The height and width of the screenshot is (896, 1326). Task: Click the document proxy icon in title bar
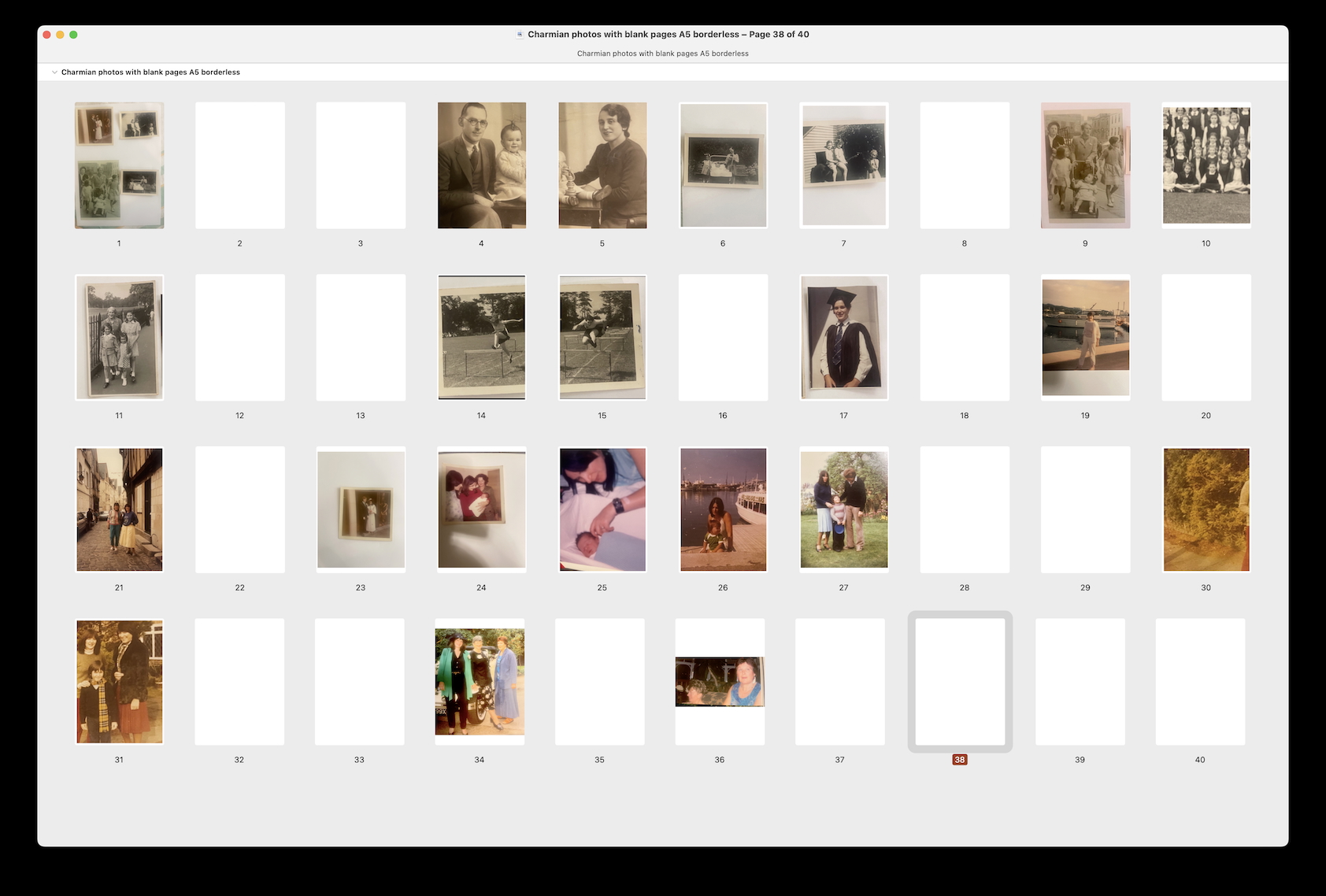(x=520, y=35)
